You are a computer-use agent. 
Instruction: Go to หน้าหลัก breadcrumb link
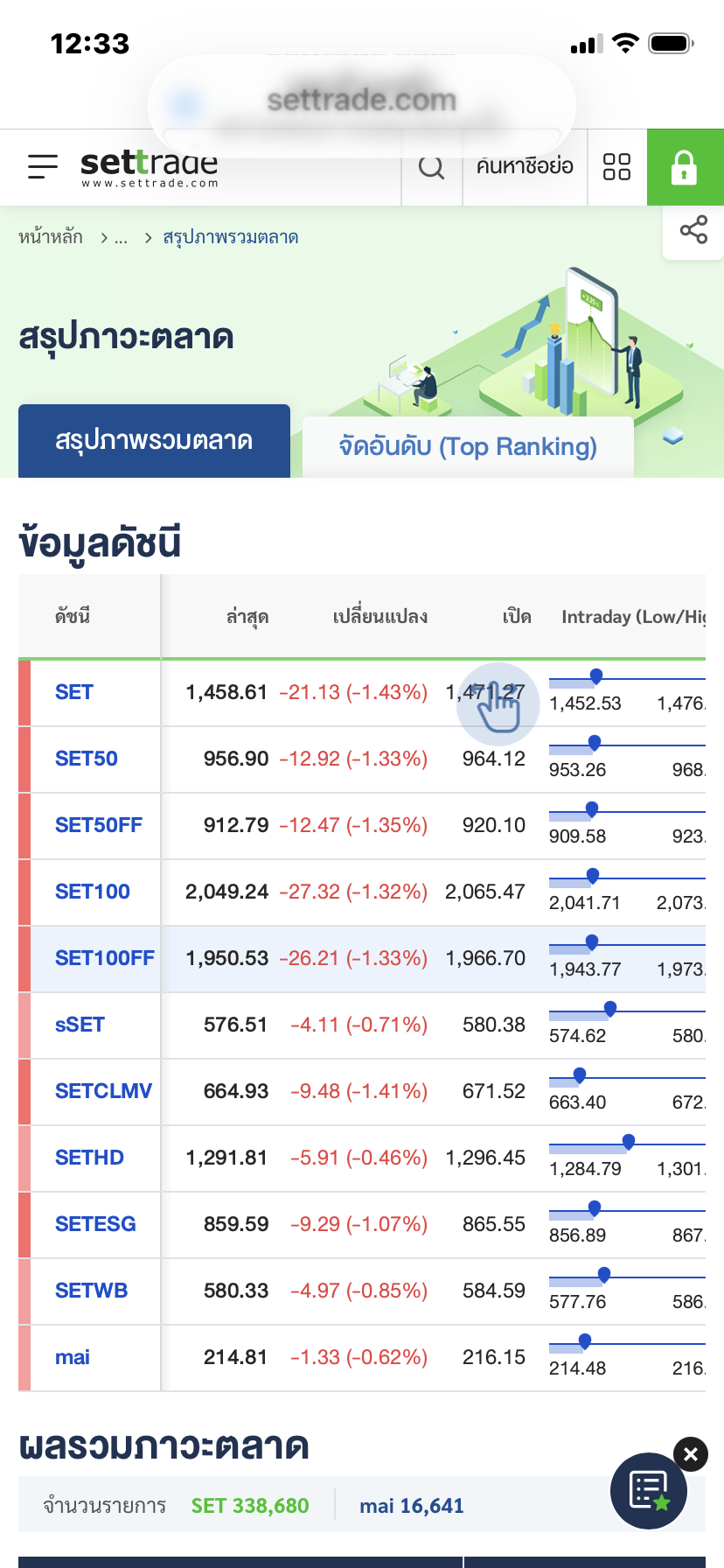[51, 237]
